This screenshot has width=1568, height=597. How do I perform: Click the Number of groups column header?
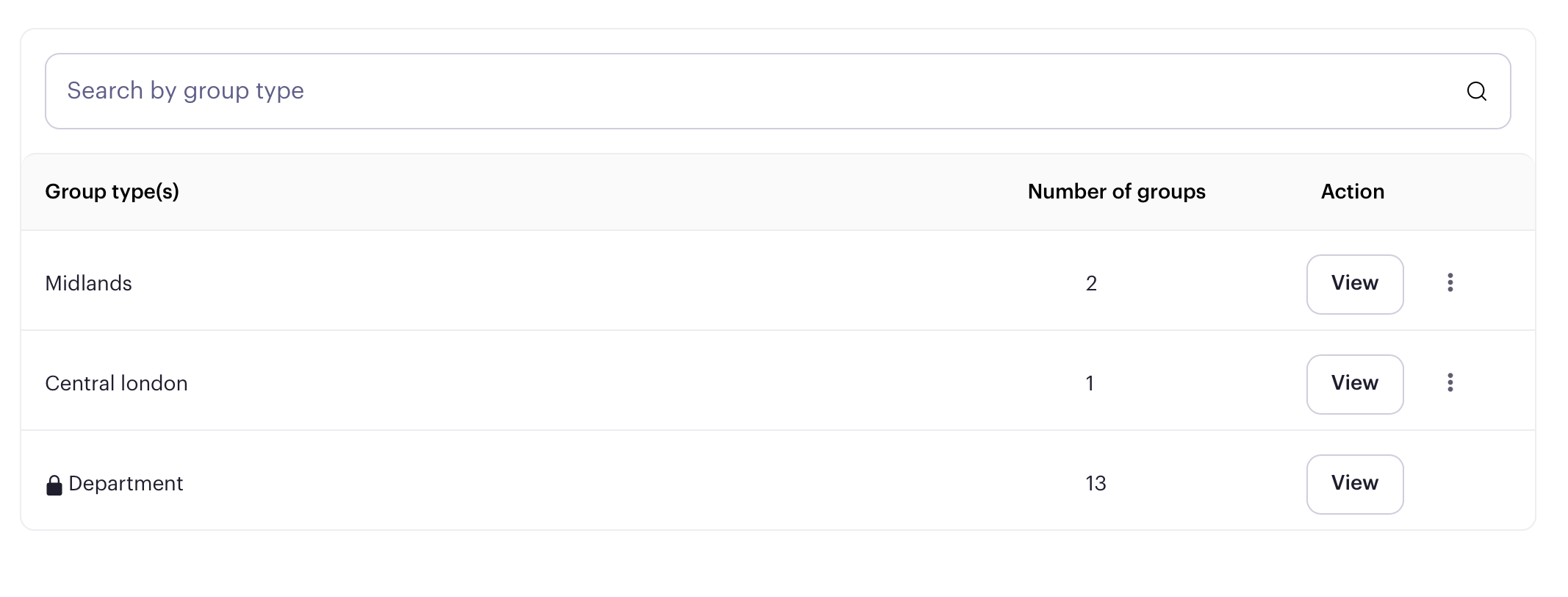pos(1116,192)
